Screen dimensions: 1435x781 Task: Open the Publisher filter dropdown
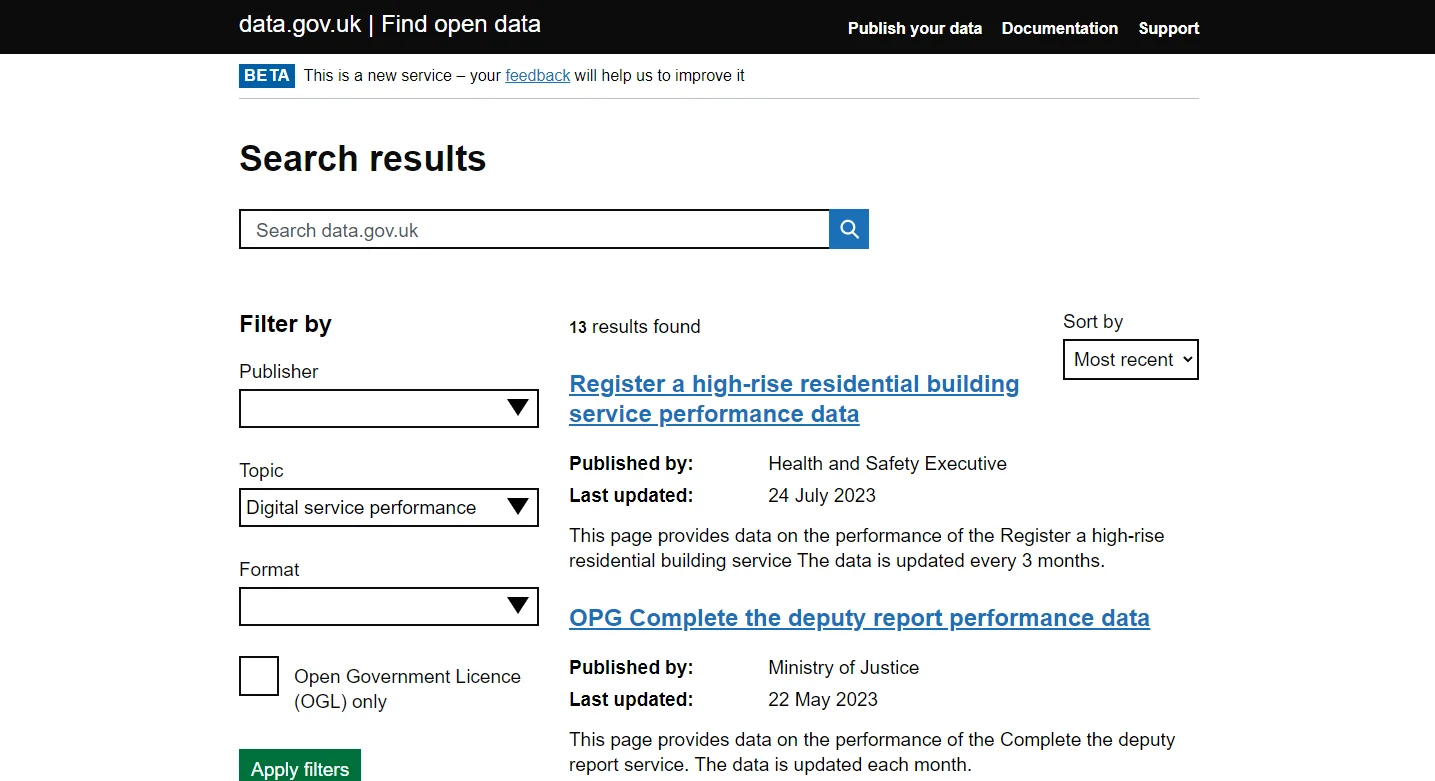coord(389,408)
